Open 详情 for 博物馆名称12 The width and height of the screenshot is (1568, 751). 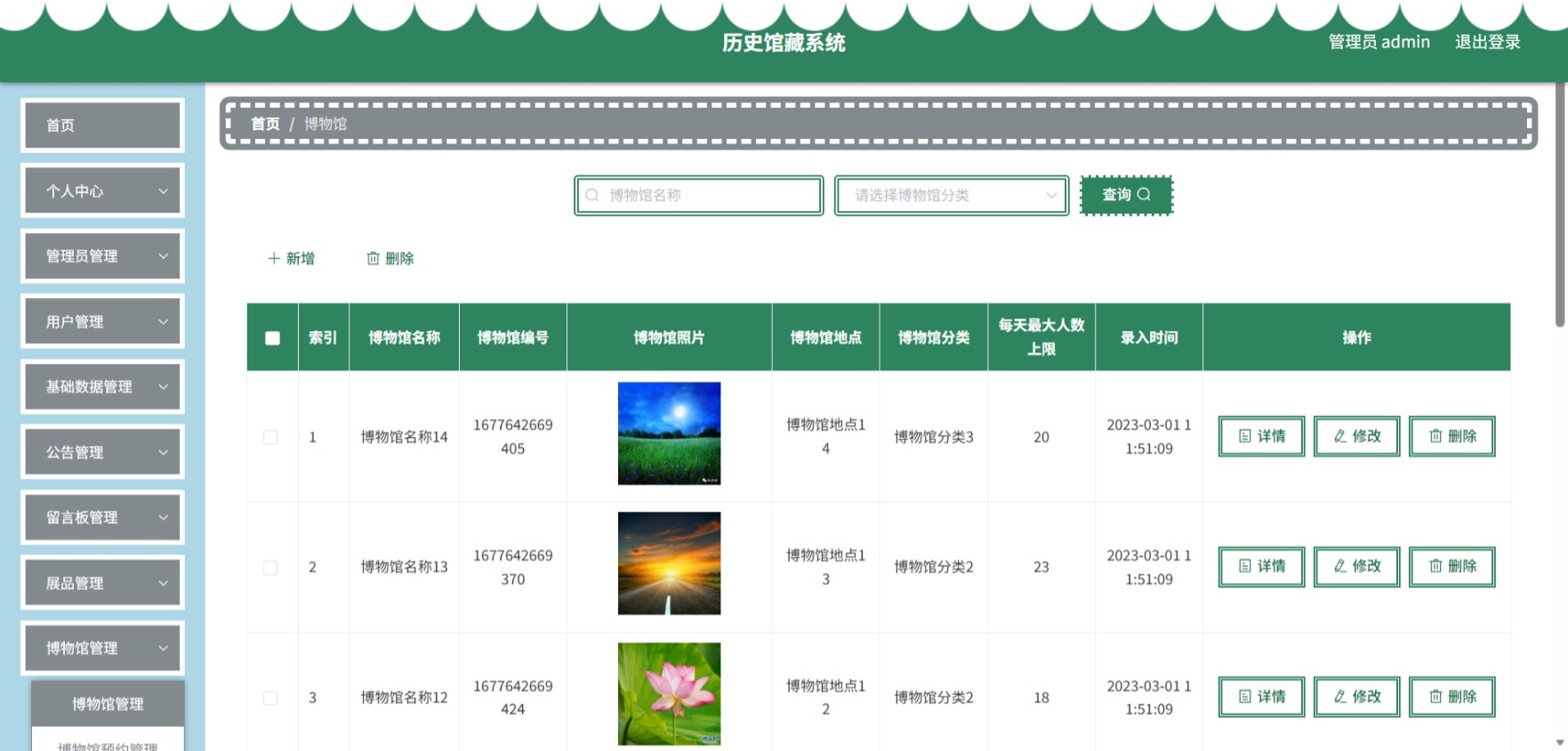[x=1261, y=697]
